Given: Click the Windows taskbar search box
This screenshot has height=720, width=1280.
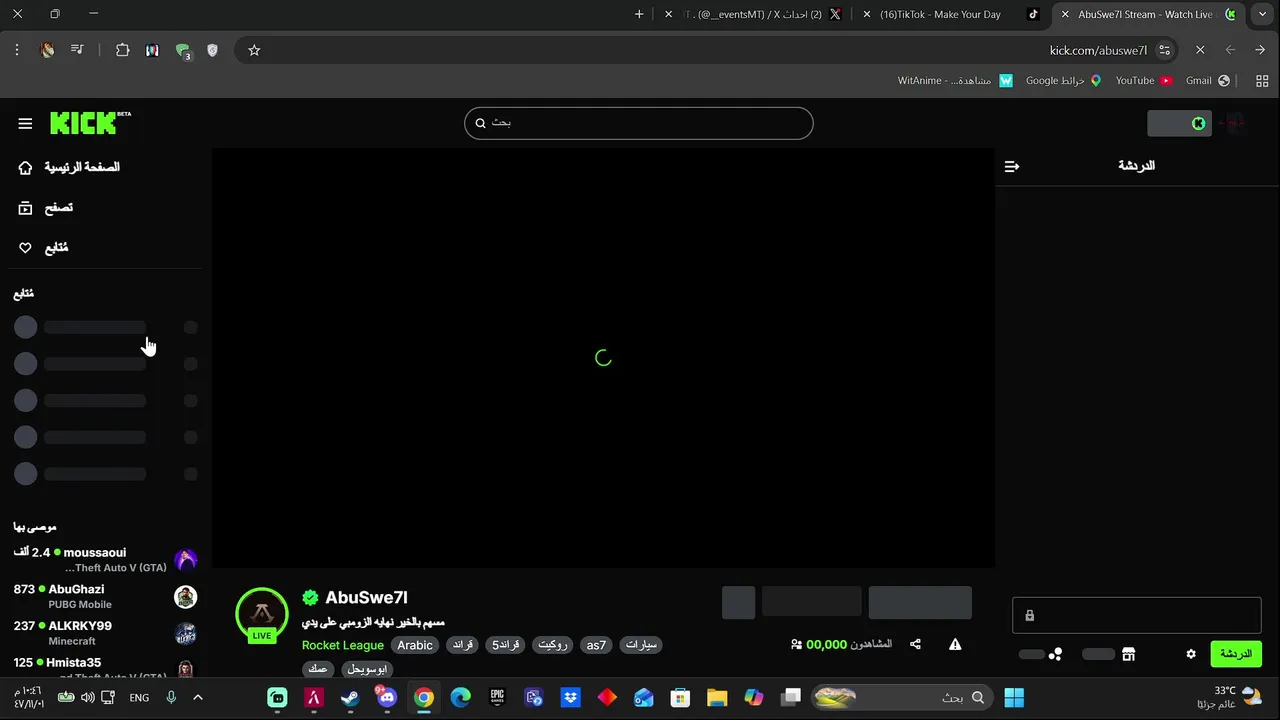Looking at the screenshot, I should 903,697.
